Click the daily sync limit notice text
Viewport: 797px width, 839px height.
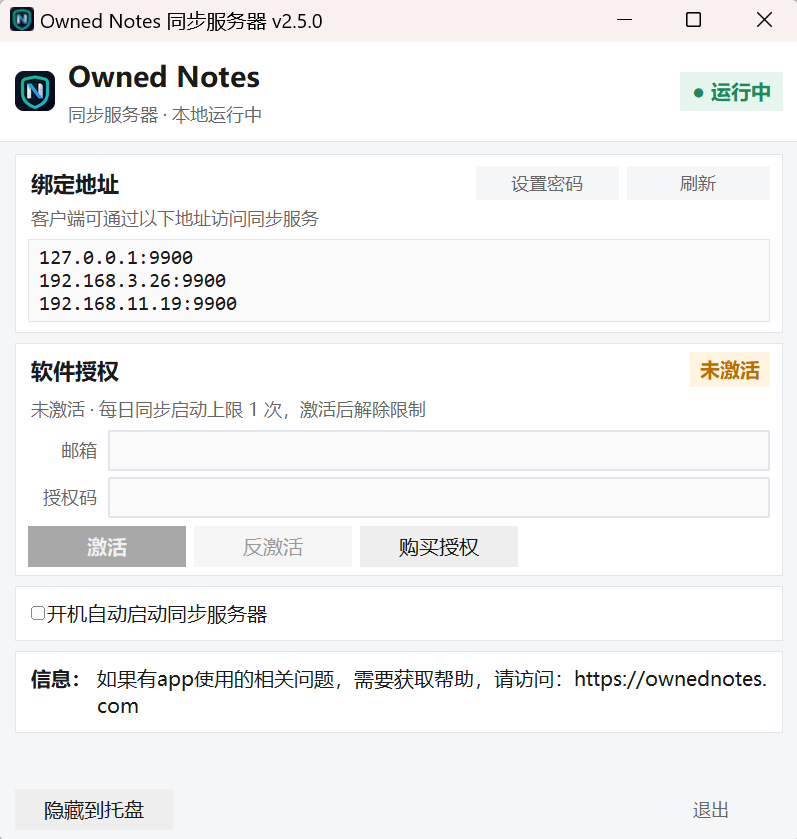click(228, 409)
